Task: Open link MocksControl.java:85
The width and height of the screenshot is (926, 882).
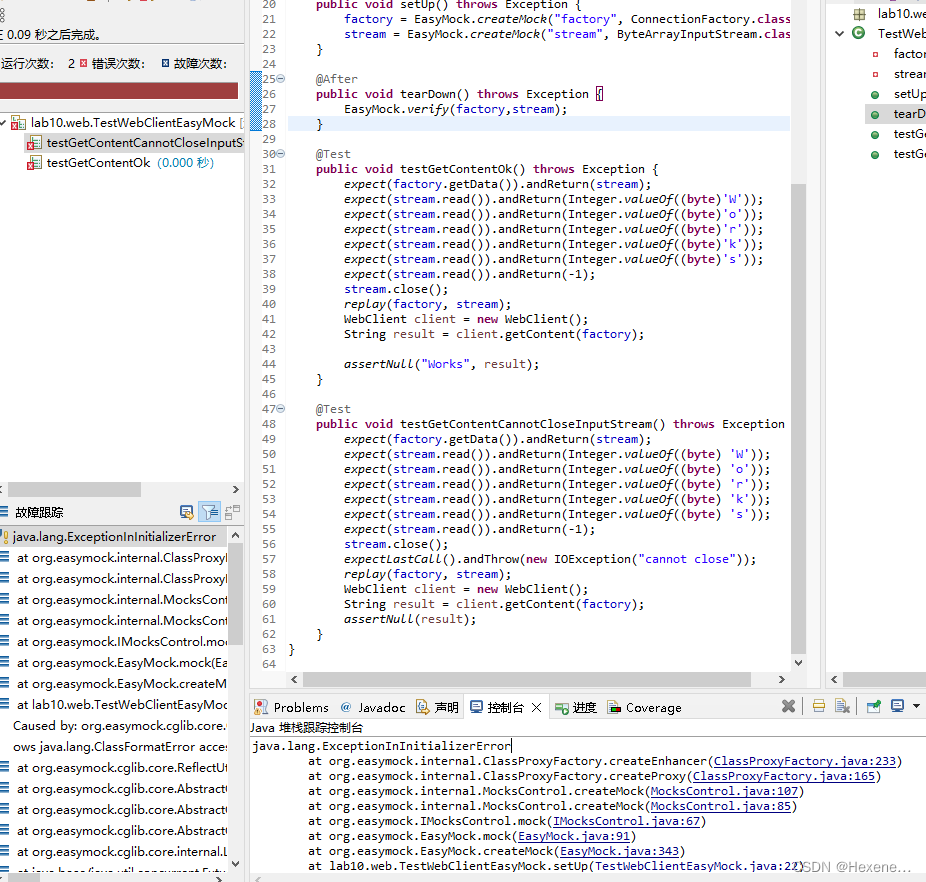Action: 720,806
